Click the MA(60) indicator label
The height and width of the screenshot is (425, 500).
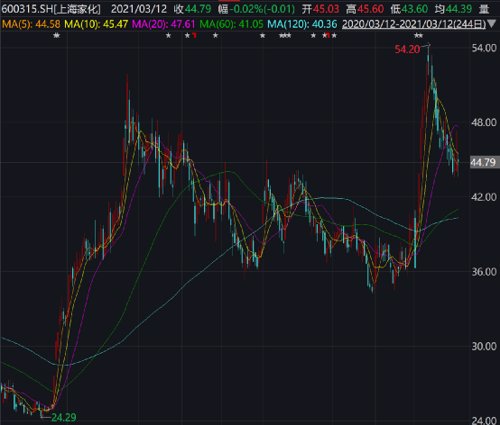pyautogui.click(x=231, y=24)
